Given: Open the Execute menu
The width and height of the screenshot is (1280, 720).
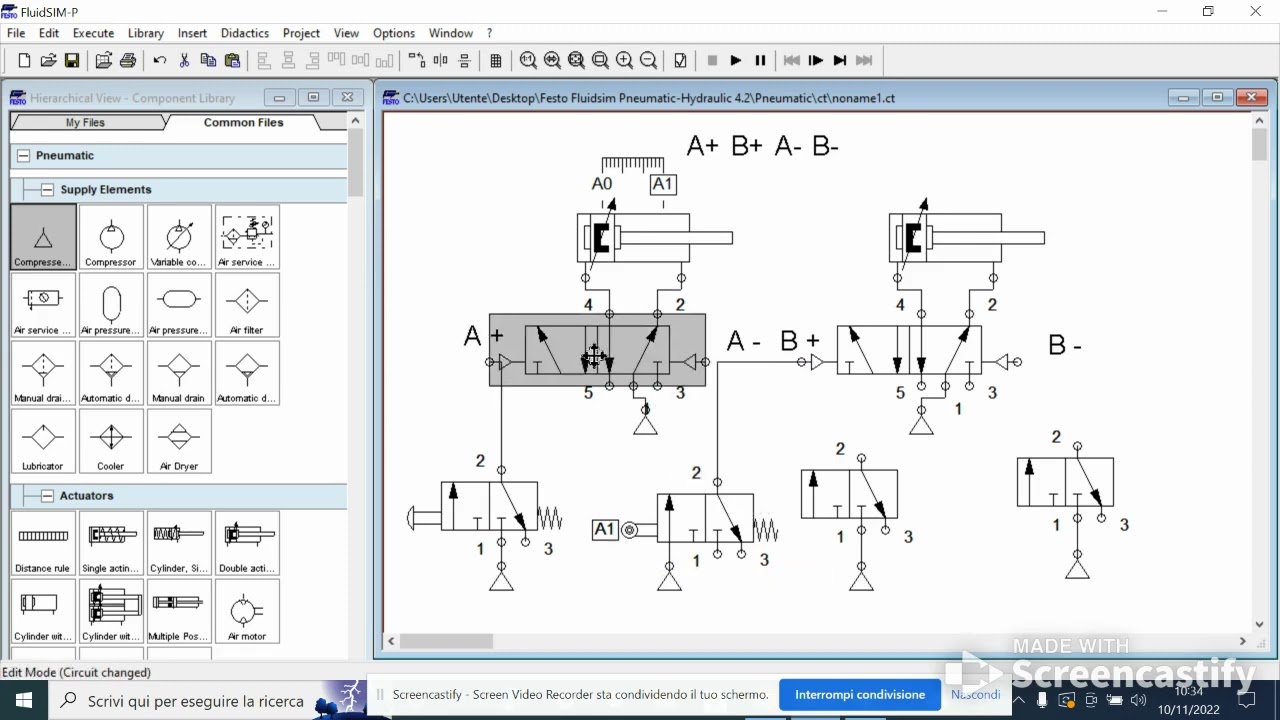Looking at the screenshot, I should coord(93,33).
